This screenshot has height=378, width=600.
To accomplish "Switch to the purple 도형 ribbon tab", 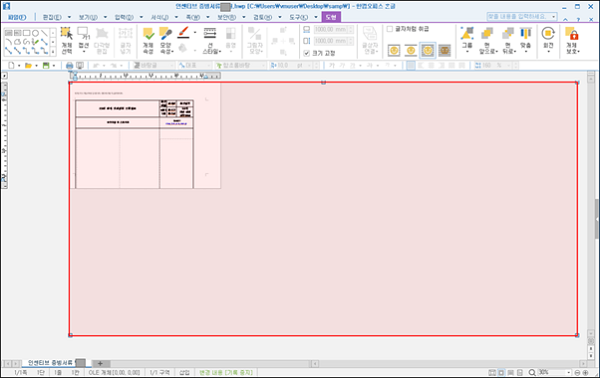I will (x=331, y=17).
